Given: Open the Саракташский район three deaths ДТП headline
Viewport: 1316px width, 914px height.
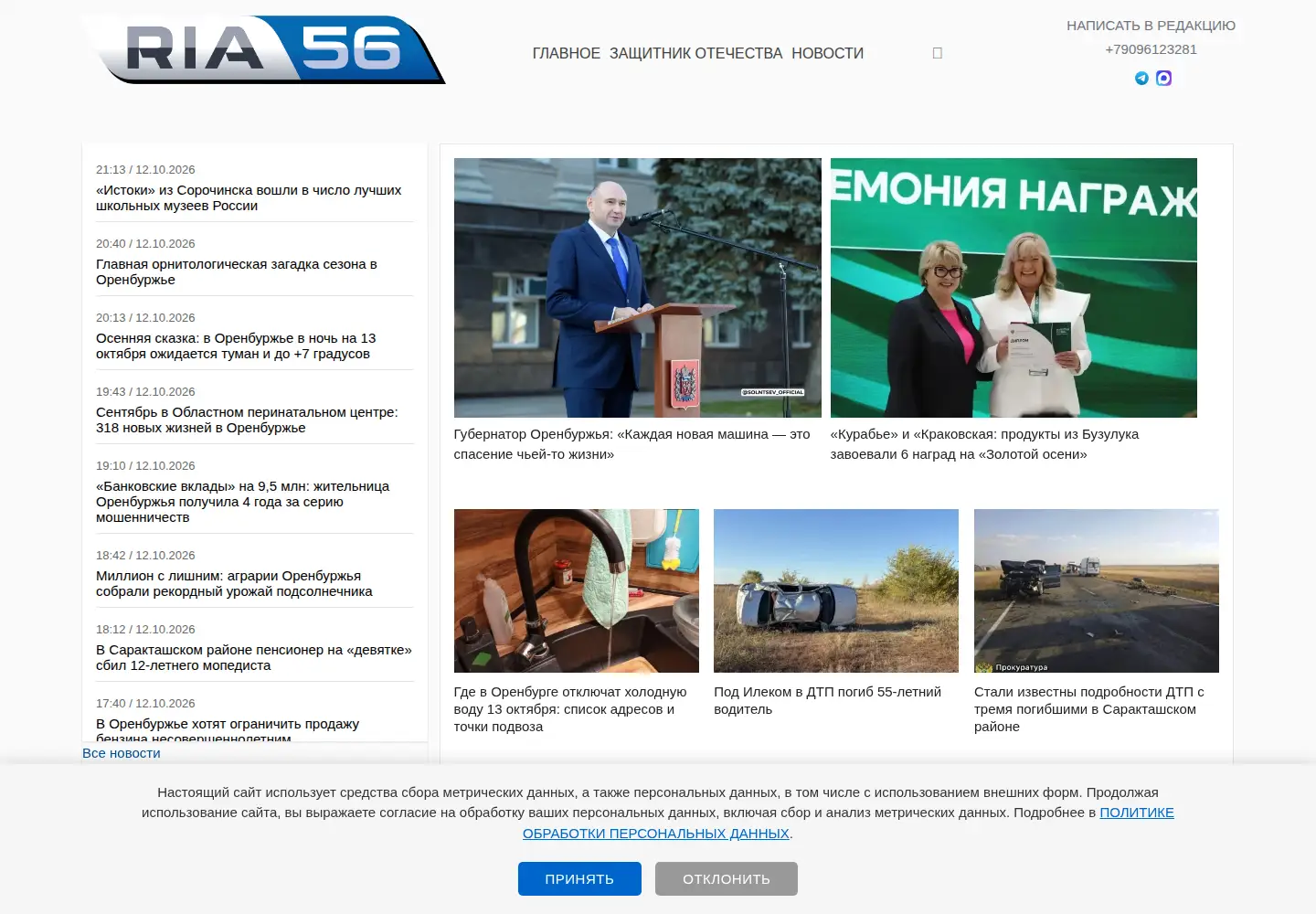Looking at the screenshot, I should (x=1089, y=709).
